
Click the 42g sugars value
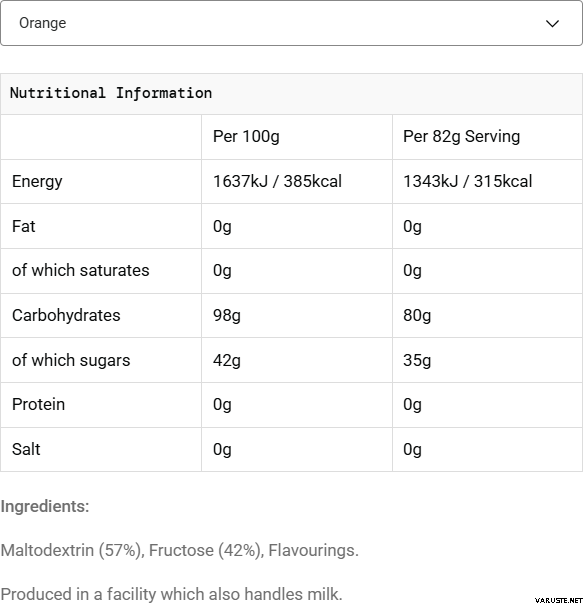[x=227, y=361]
